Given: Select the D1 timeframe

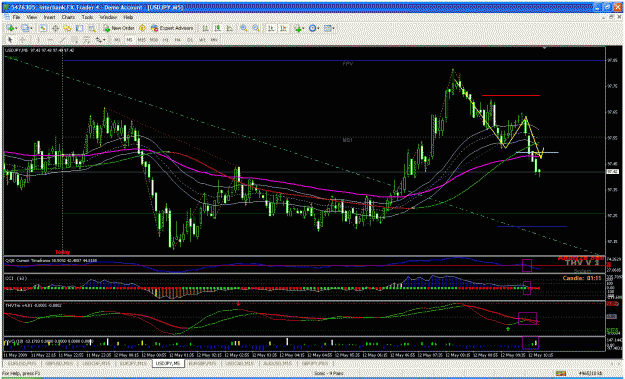Looking at the screenshot, I should (190, 40).
